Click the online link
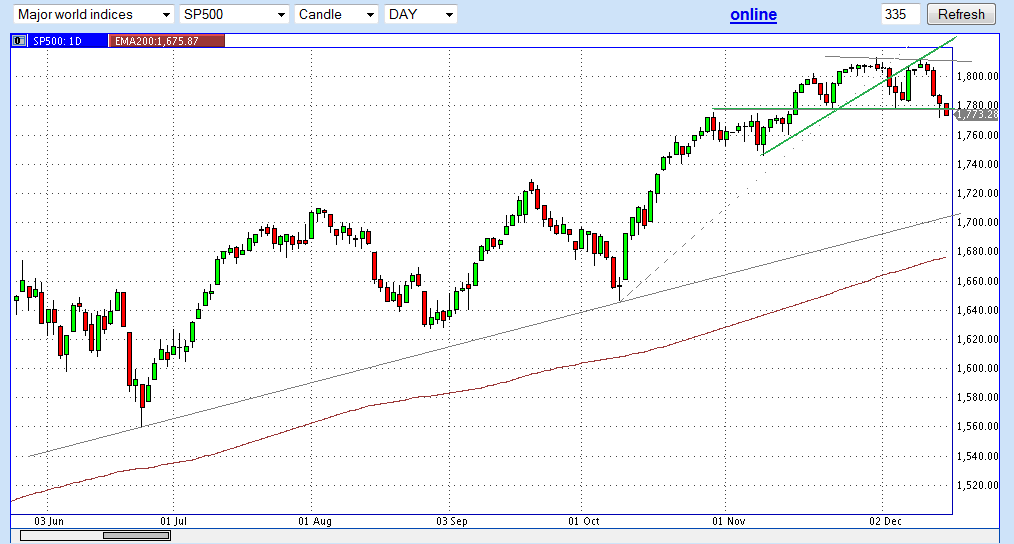The image size is (1014, 544). (x=753, y=14)
